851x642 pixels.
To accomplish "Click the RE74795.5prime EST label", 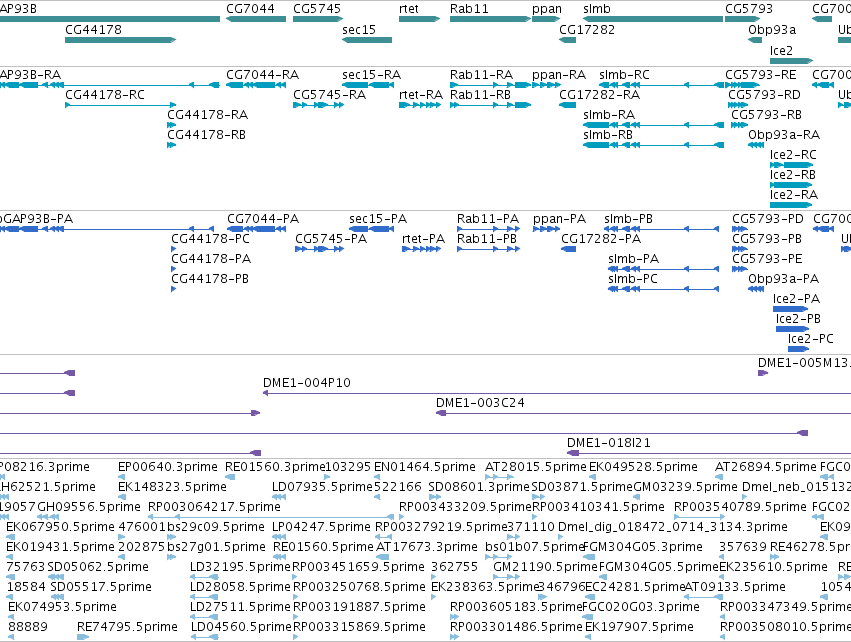I will [127, 627].
